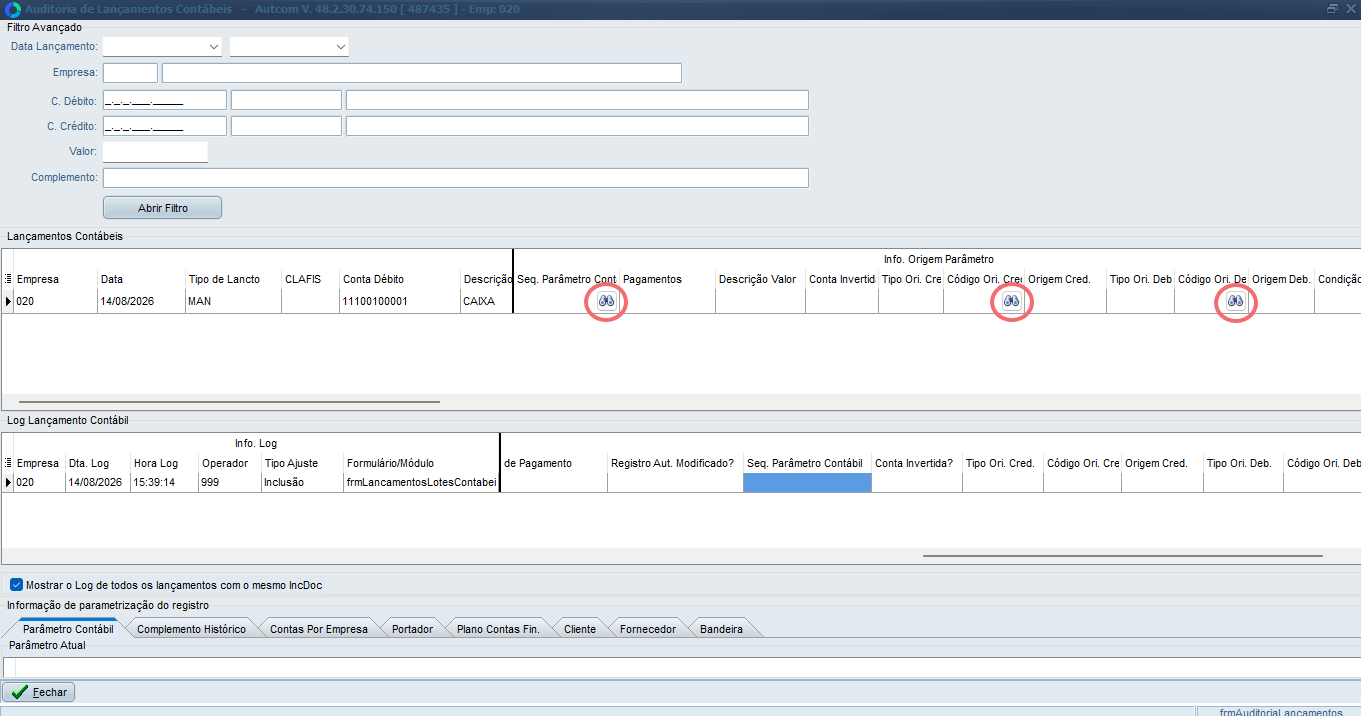Open Contas Por Empresa tab

(x=319, y=629)
